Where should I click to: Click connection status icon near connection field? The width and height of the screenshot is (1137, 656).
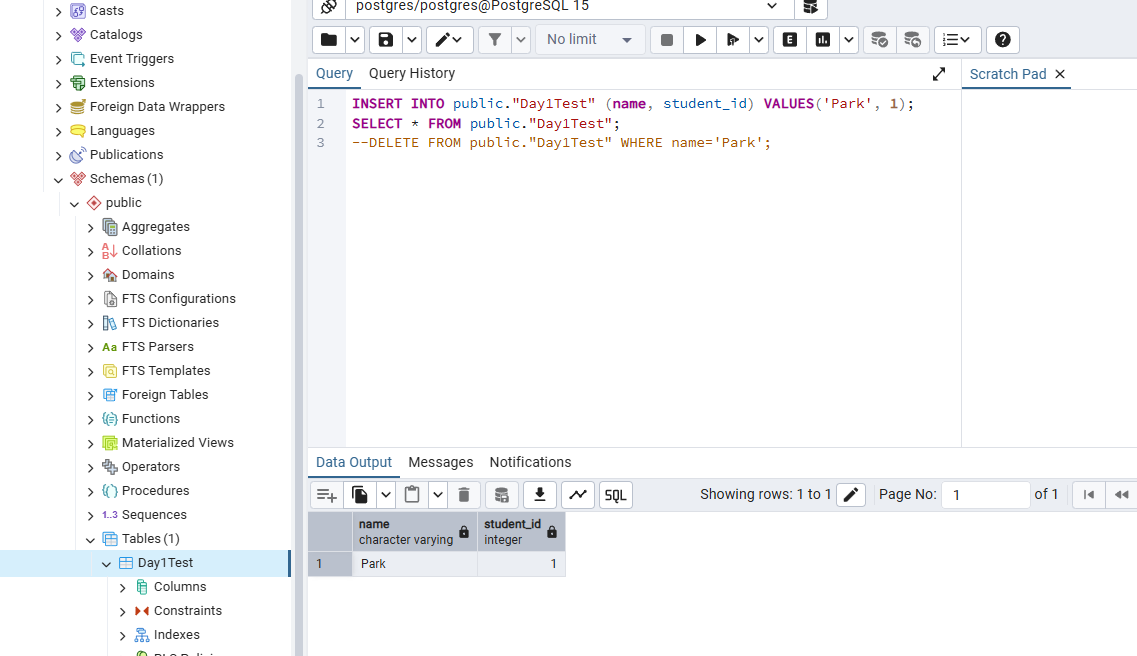[x=328, y=7]
